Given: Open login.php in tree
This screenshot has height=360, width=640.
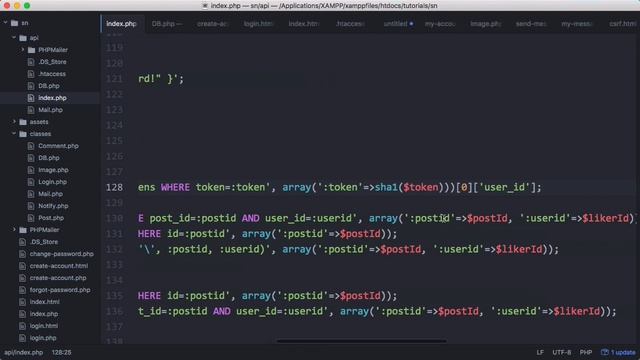Looking at the screenshot, I should 43,338.
